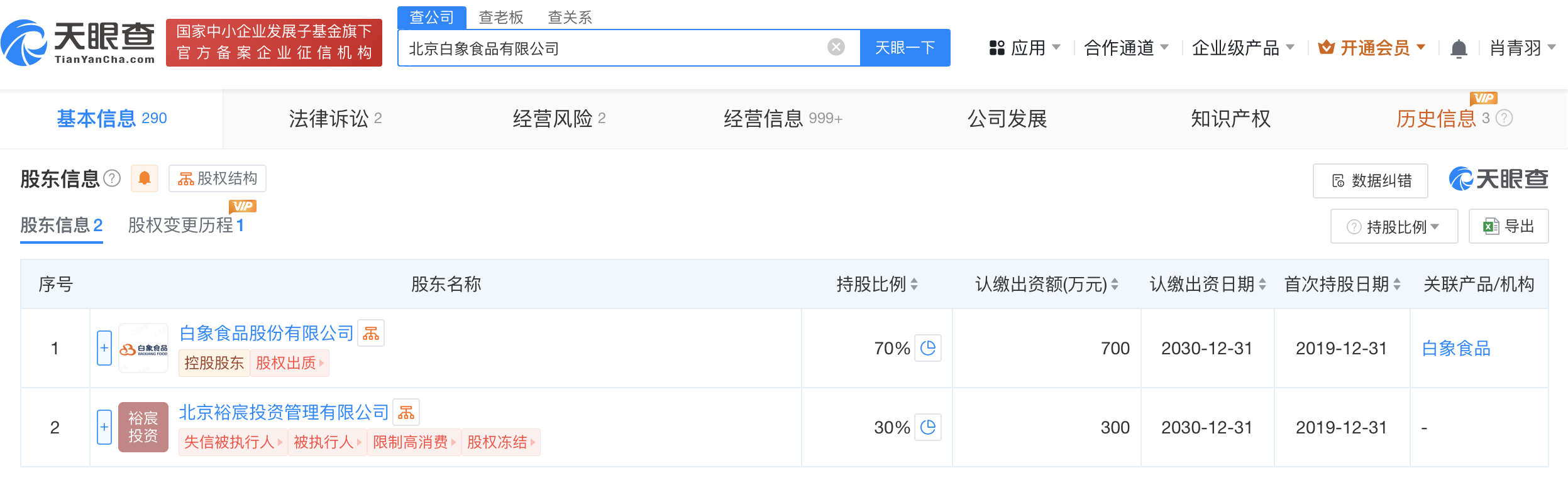Expand row 2 with plus button
This screenshot has width=1568, height=490.
pyautogui.click(x=104, y=427)
